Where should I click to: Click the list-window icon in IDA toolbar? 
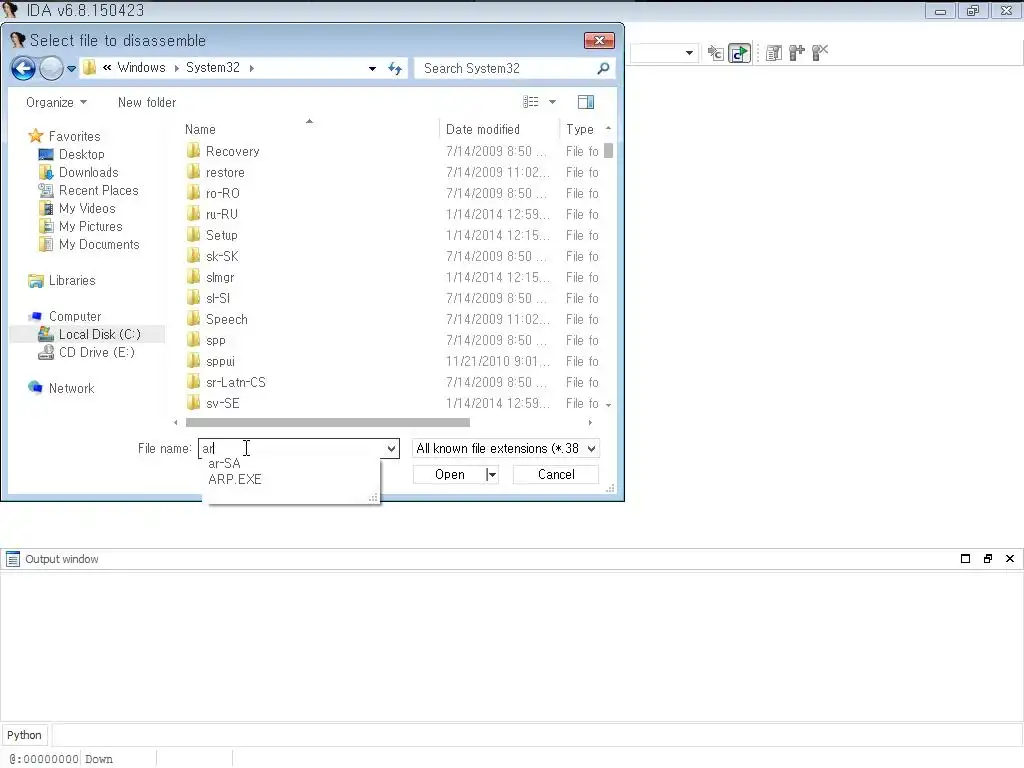click(x=774, y=53)
